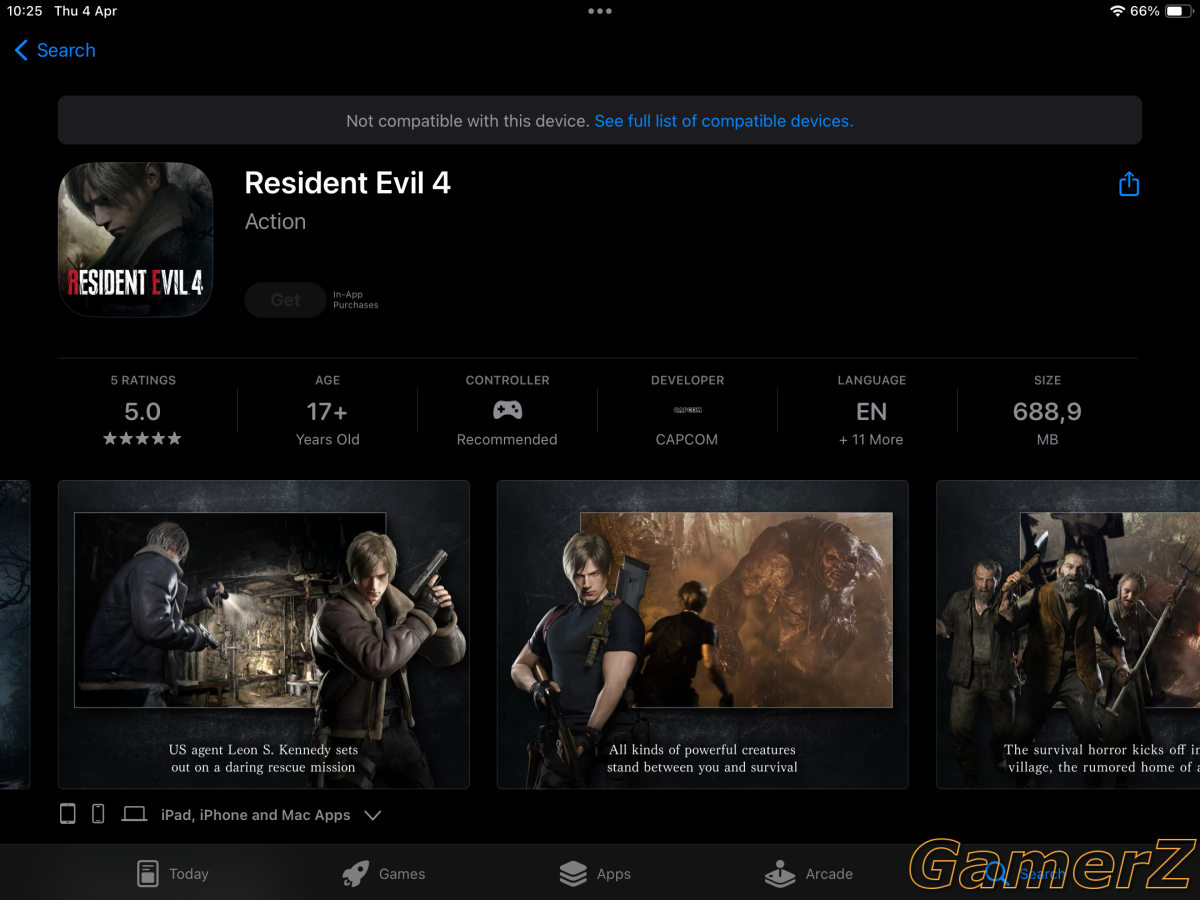Tap the 688,9 size value
Image resolution: width=1200 pixels, height=900 pixels.
click(1047, 411)
